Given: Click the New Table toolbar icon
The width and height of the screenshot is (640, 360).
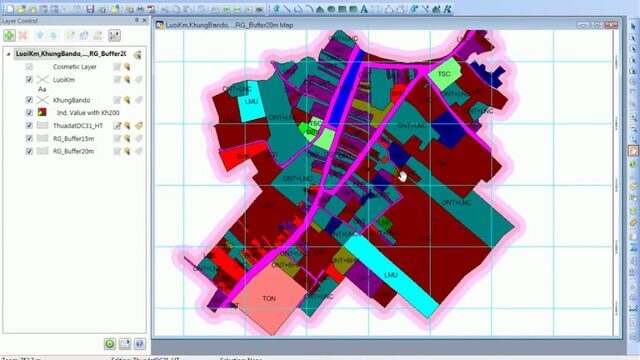Looking at the screenshot, I should (x=10, y=9).
